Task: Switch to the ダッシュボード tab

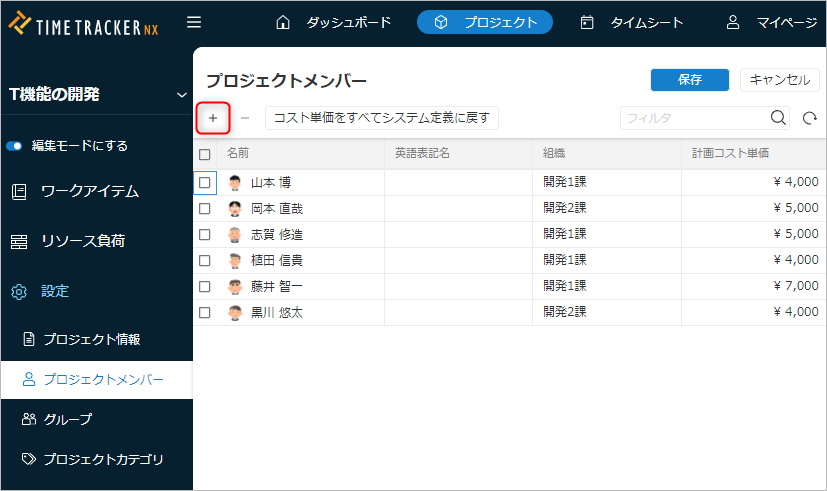Action: [x=333, y=22]
